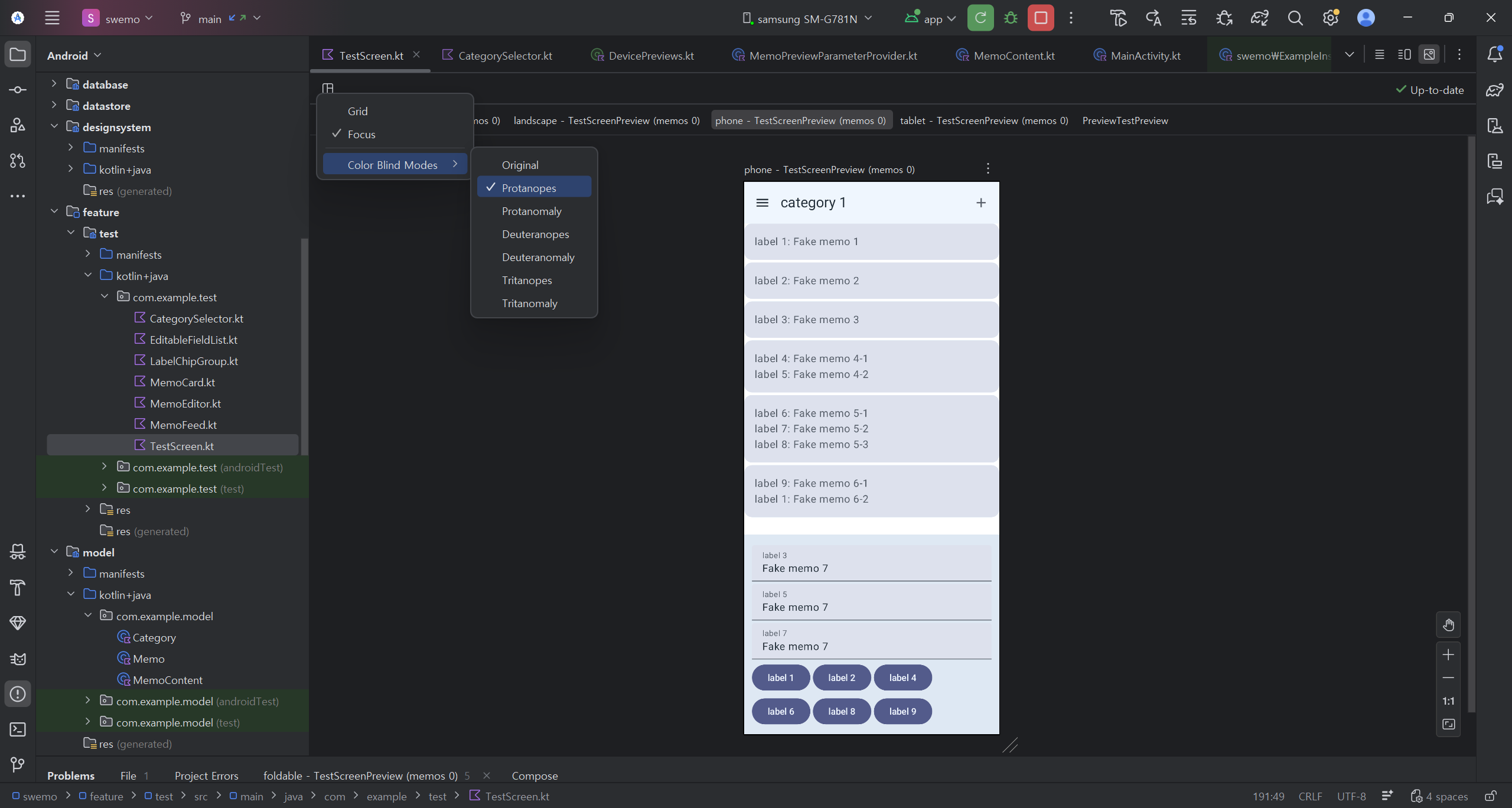
Task: Select the tablet - TestScreenPreview tab
Action: click(984, 120)
